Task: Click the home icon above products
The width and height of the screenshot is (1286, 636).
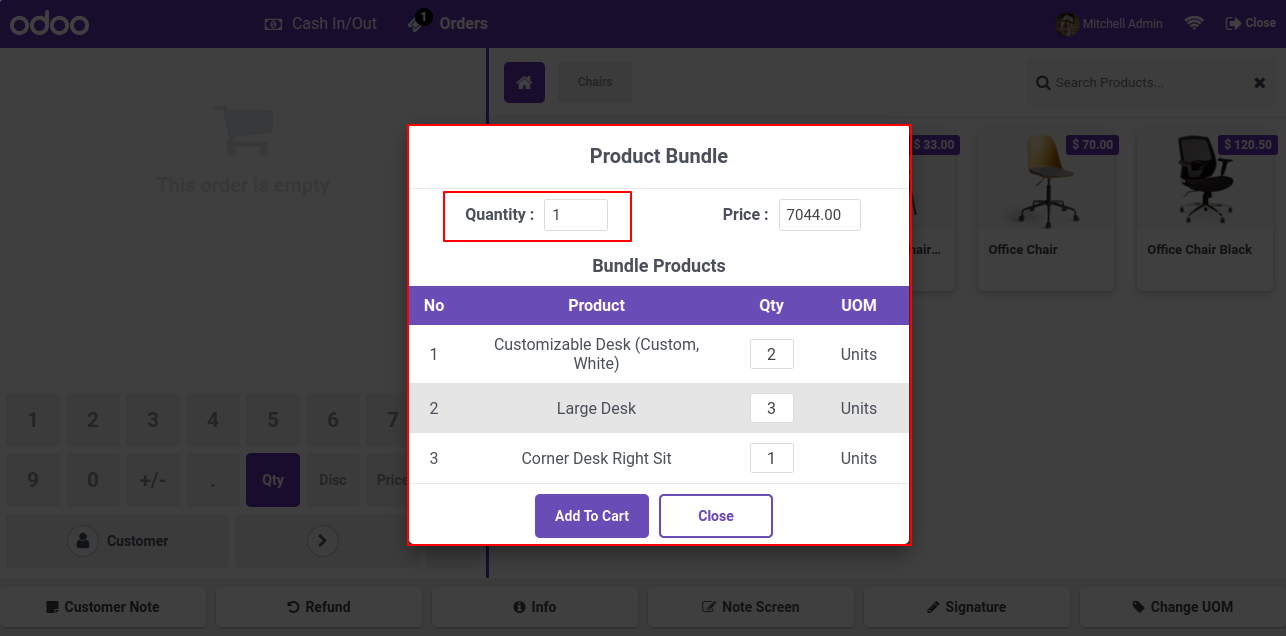Action: [x=524, y=82]
